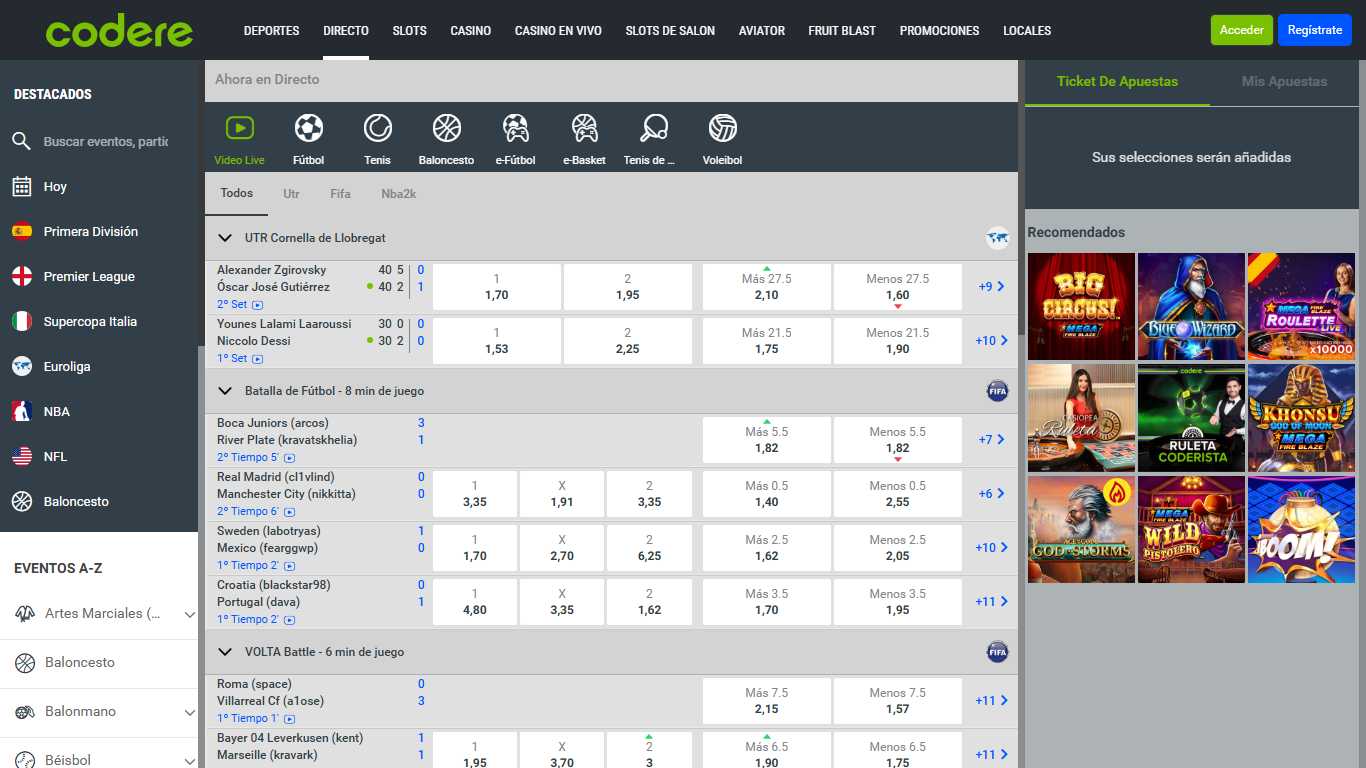1366x768 pixels.
Task: Open Baloncesto ball icon in Destacados
Action: coord(22,501)
